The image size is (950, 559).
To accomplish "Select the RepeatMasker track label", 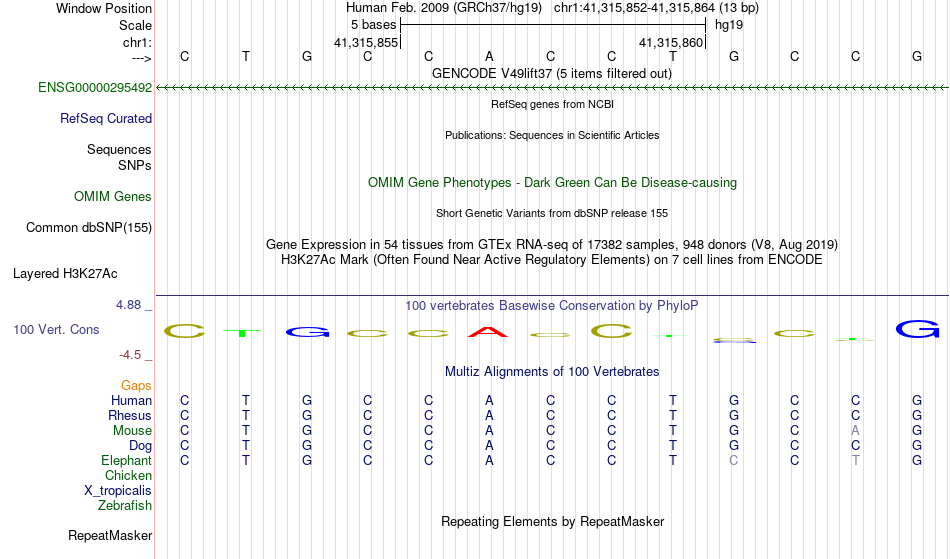I will pyautogui.click(x=110, y=535).
